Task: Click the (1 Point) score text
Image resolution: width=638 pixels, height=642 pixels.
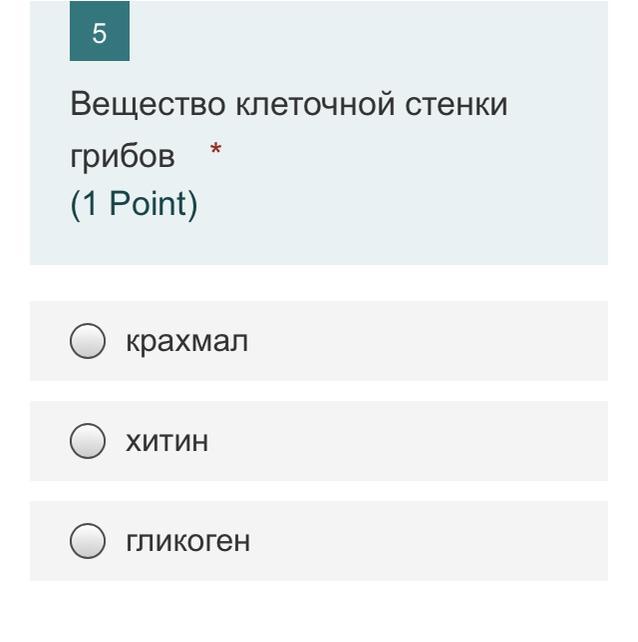Action: pyautogui.click(x=134, y=204)
